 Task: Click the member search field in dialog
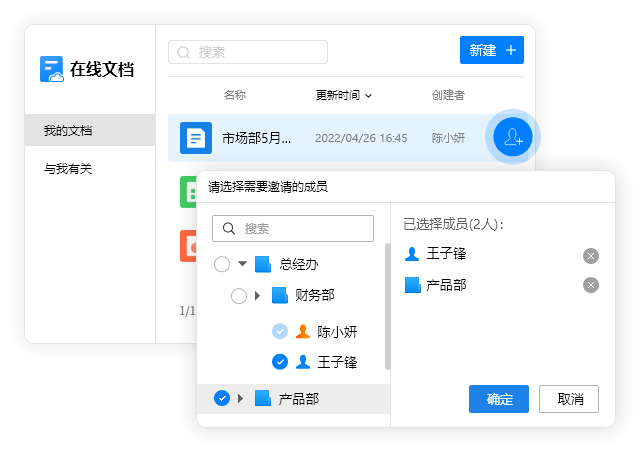(x=292, y=228)
